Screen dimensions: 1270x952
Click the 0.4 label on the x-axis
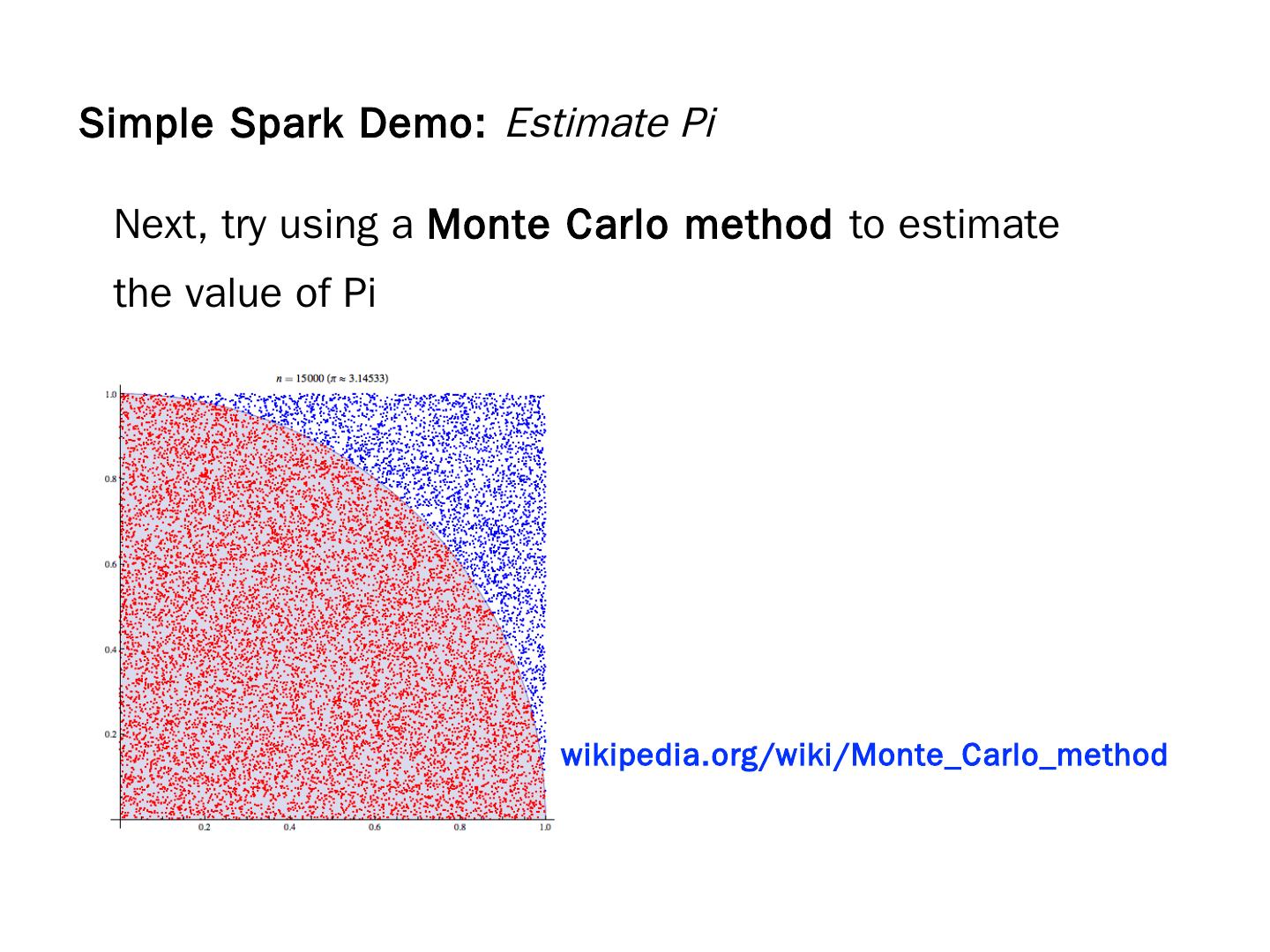pyautogui.click(x=289, y=828)
